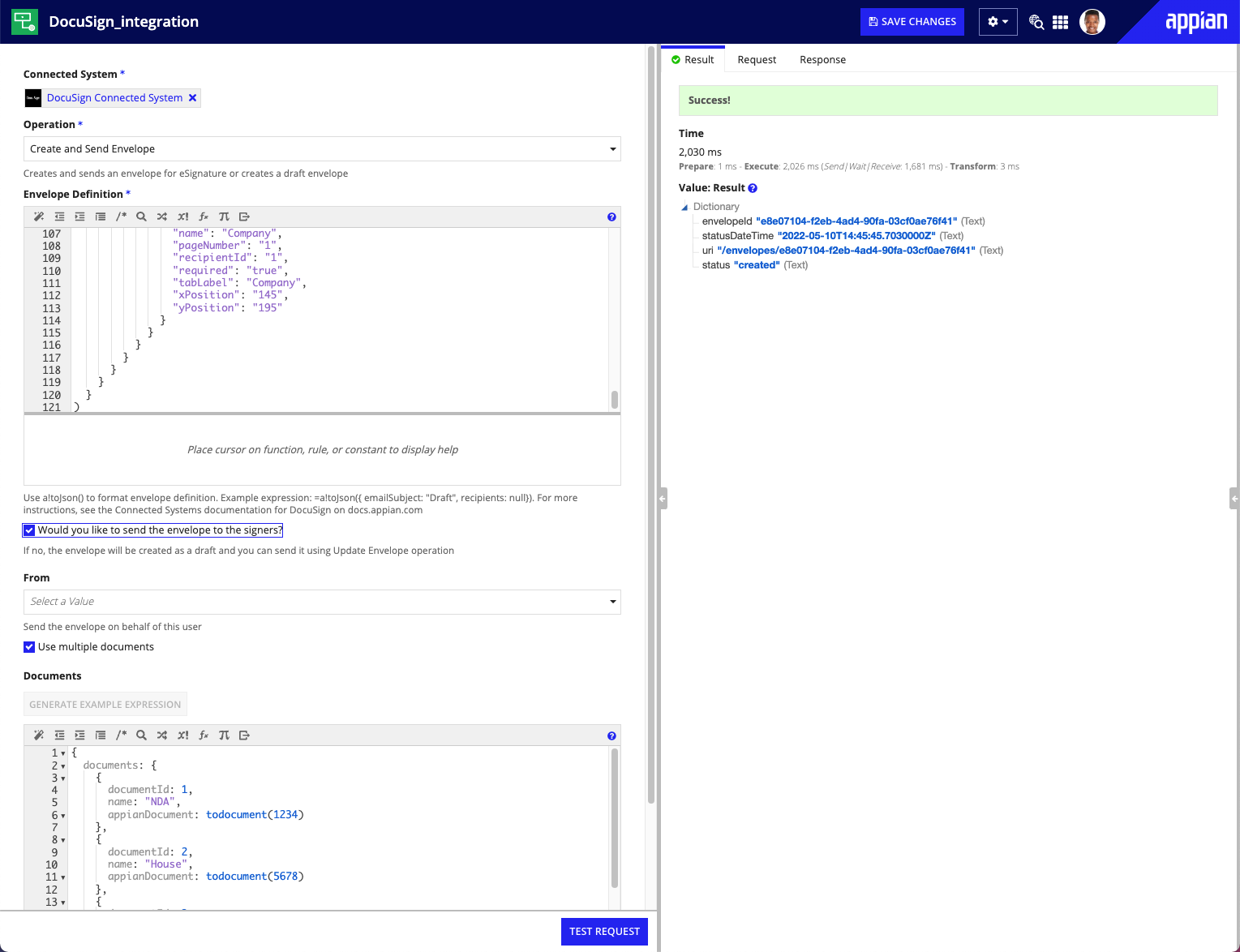Click the format (magic wand) icon in Documents editor toolbar

click(39, 735)
